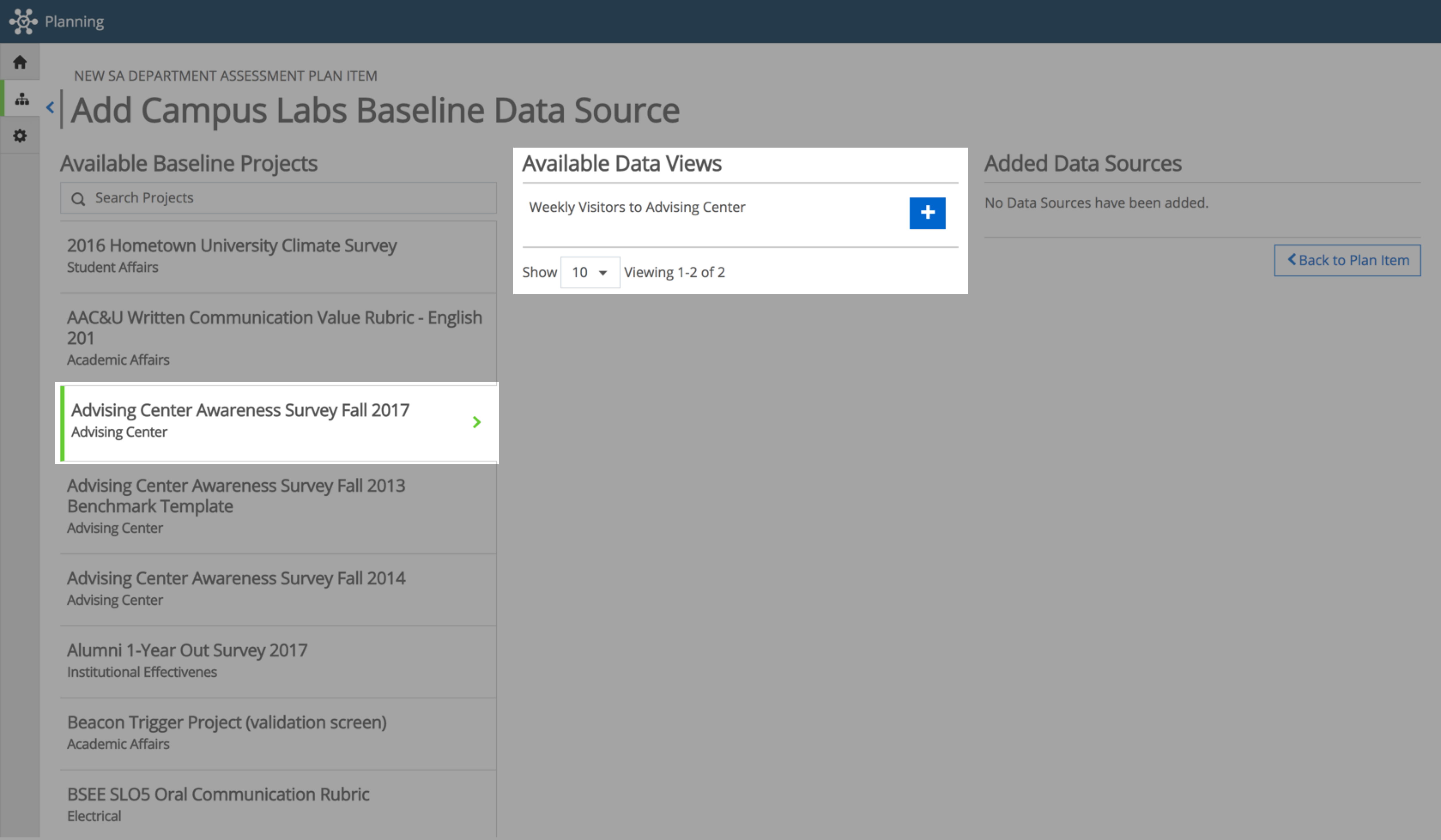Click the Planning app logo icon

(x=23, y=21)
